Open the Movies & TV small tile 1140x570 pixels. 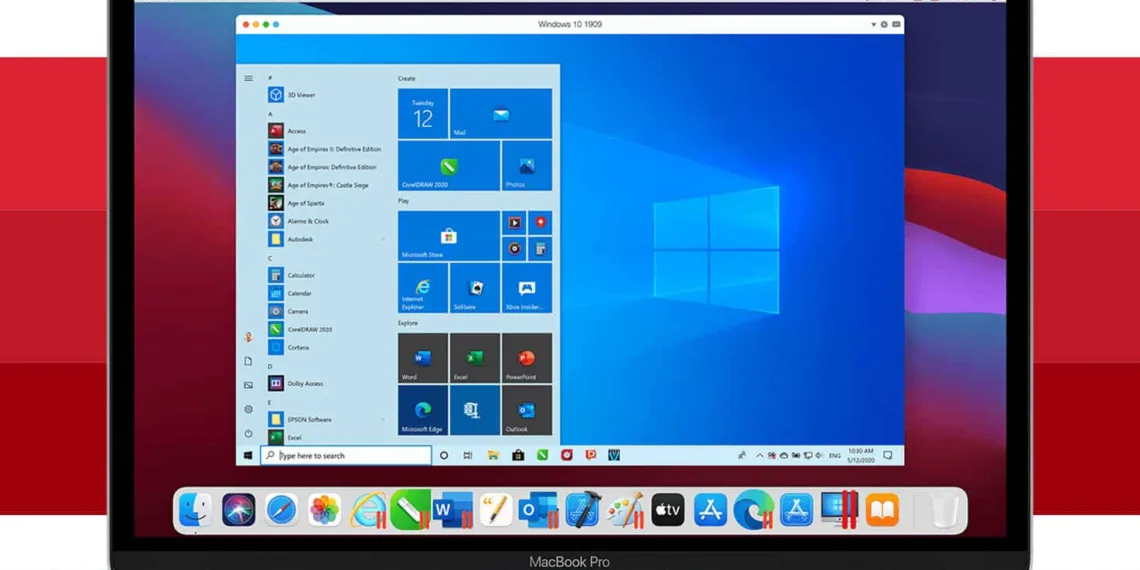(x=514, y=222)
